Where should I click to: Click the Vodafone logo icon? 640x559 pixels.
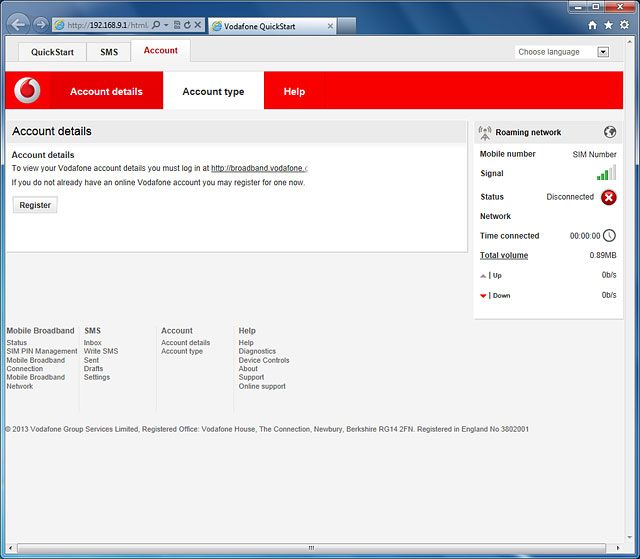[27, 90]
